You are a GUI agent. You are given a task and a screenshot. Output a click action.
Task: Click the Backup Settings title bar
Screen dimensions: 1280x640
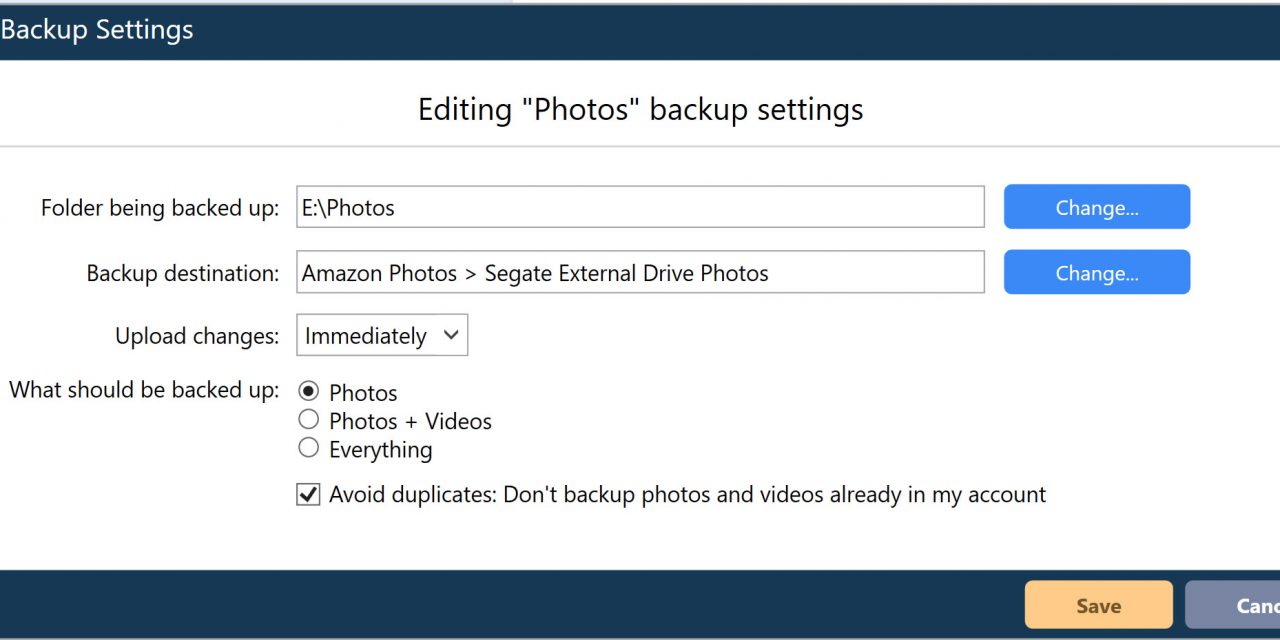(x=97, y=30)
